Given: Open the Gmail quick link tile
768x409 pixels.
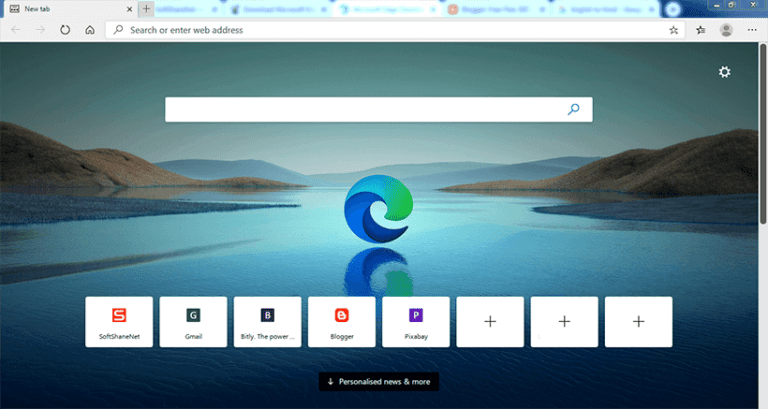Looking at the screenshot, I should [193, 322].
